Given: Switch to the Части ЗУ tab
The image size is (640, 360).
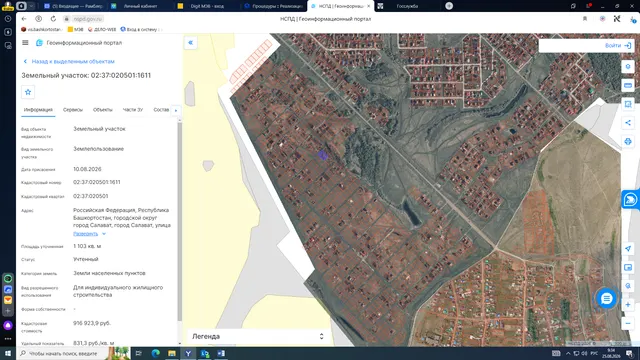Looking at the screenshot, I should coord(133,110).
